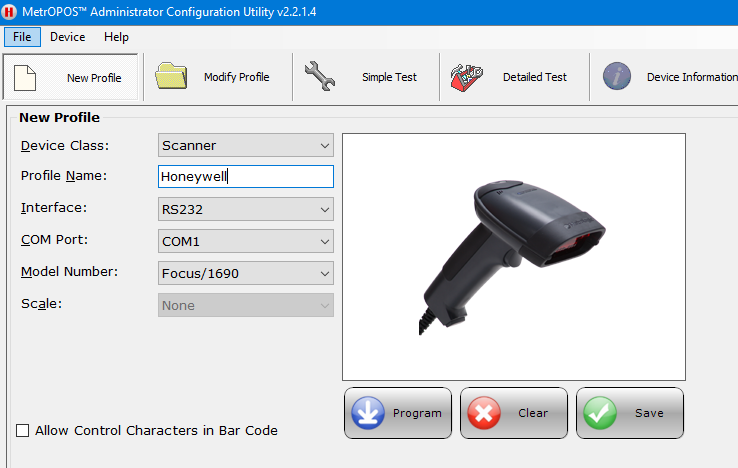Screen dimensions: 738x468
Task: Enable Allow Control Characters in Bar Code
Action: 22,430
